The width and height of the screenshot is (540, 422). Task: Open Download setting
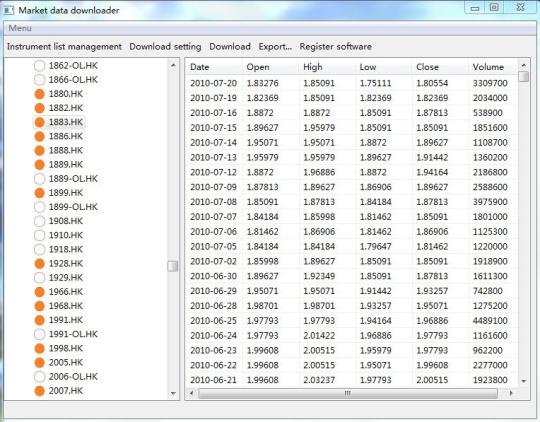pos(165,47)
